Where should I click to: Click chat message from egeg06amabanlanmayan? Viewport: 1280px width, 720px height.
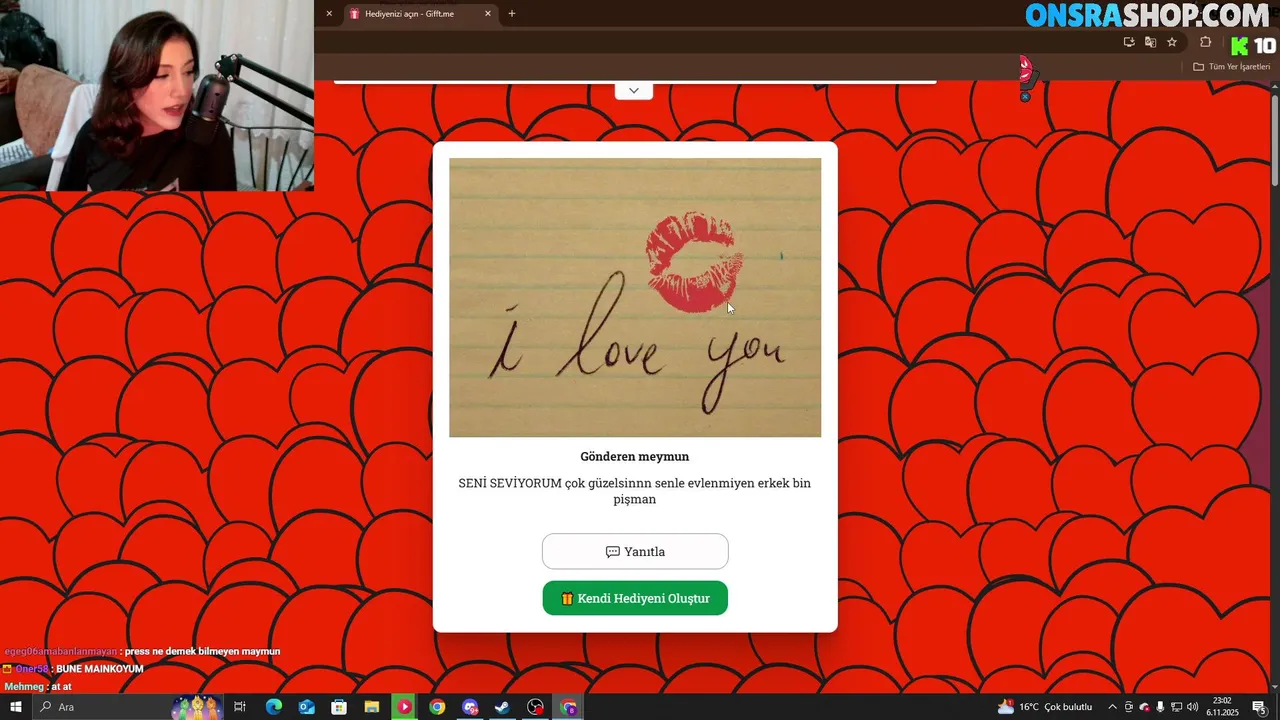point(142,651)
